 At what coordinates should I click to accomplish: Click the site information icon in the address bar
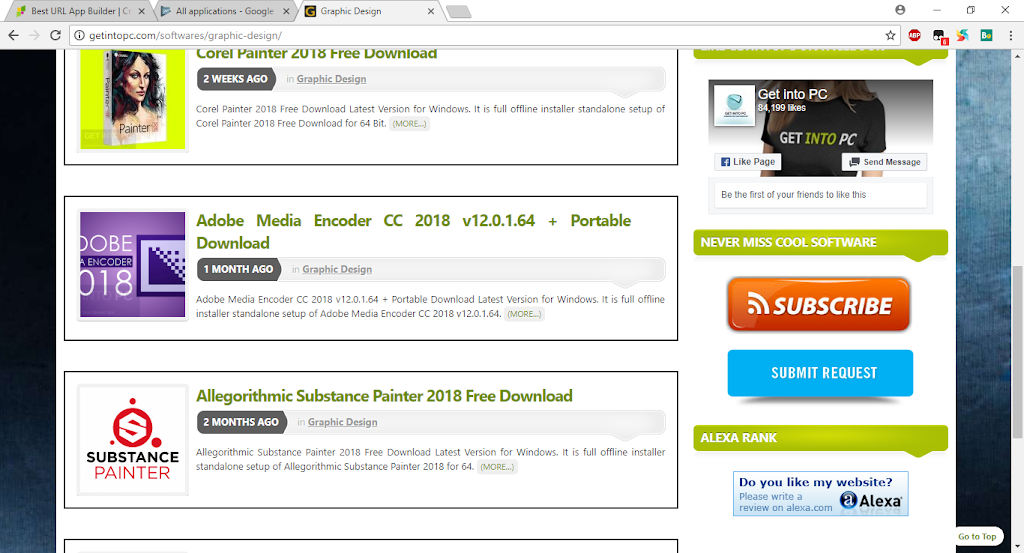80,35
